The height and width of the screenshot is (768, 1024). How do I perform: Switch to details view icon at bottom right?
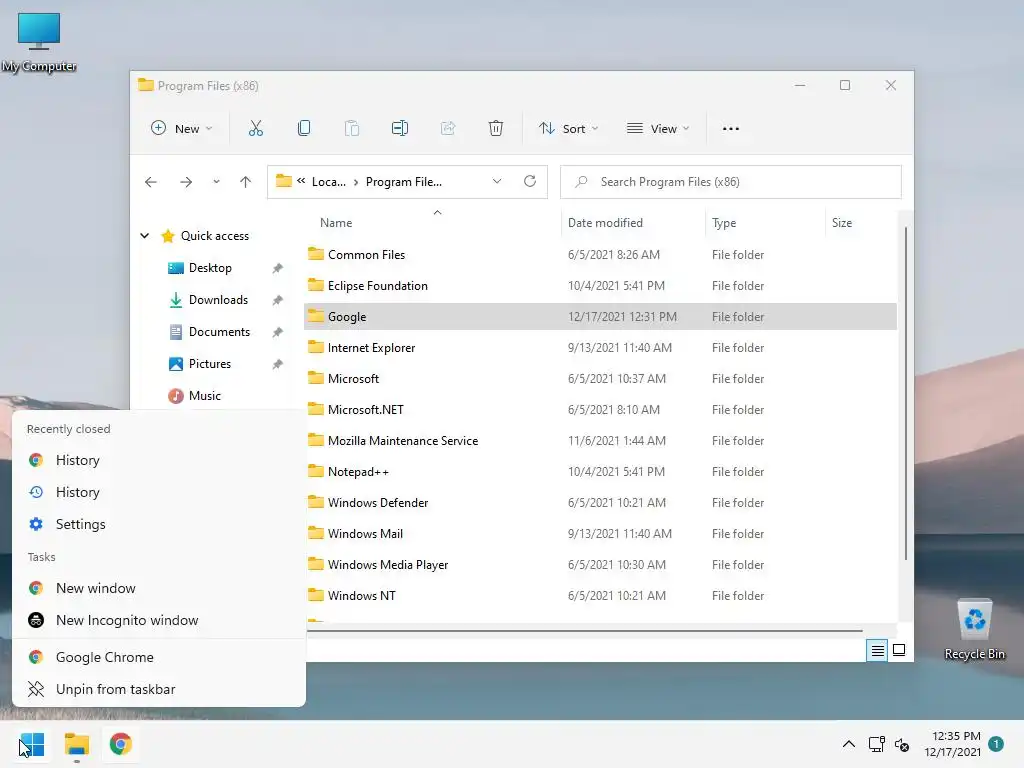(877, 650)
